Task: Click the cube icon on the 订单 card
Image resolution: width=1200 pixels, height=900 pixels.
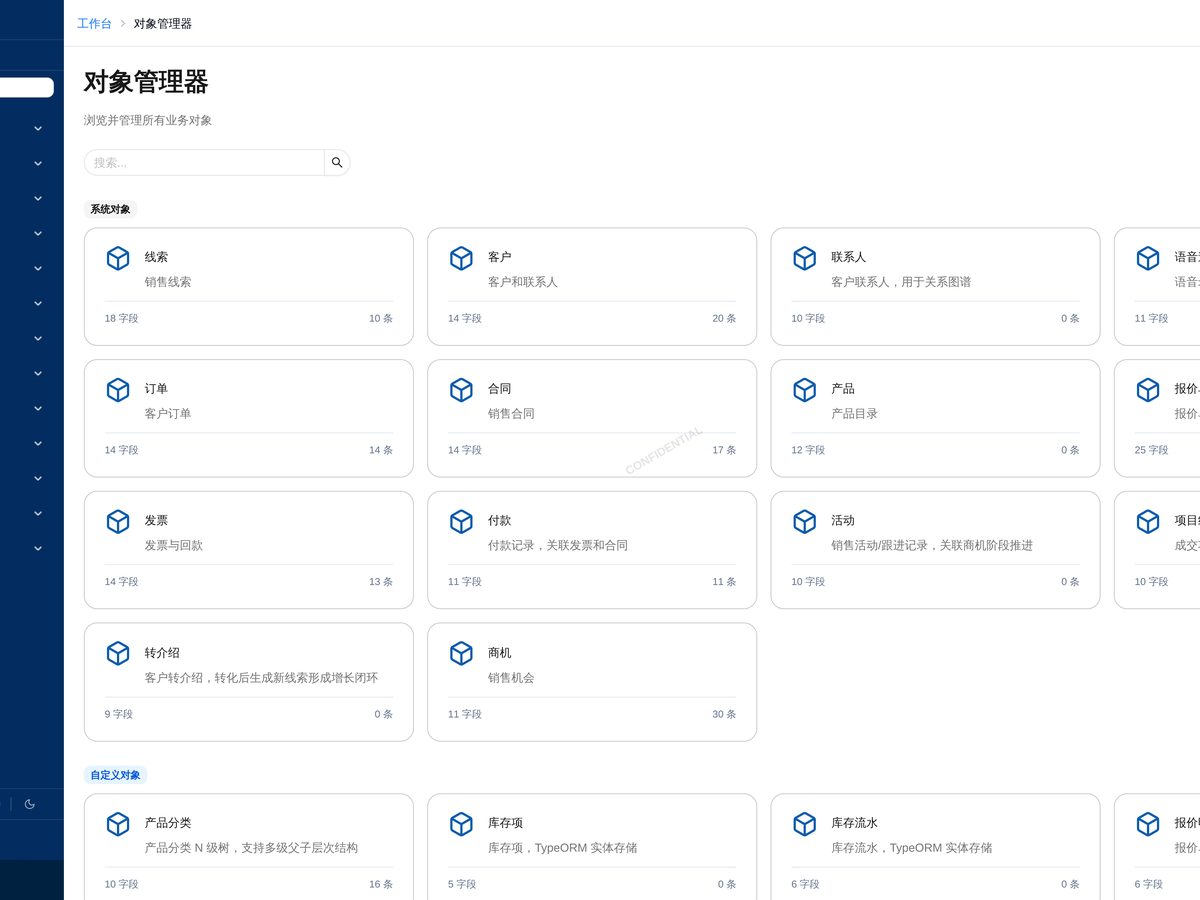Action: pyautogui.click(x=118, y=390)
